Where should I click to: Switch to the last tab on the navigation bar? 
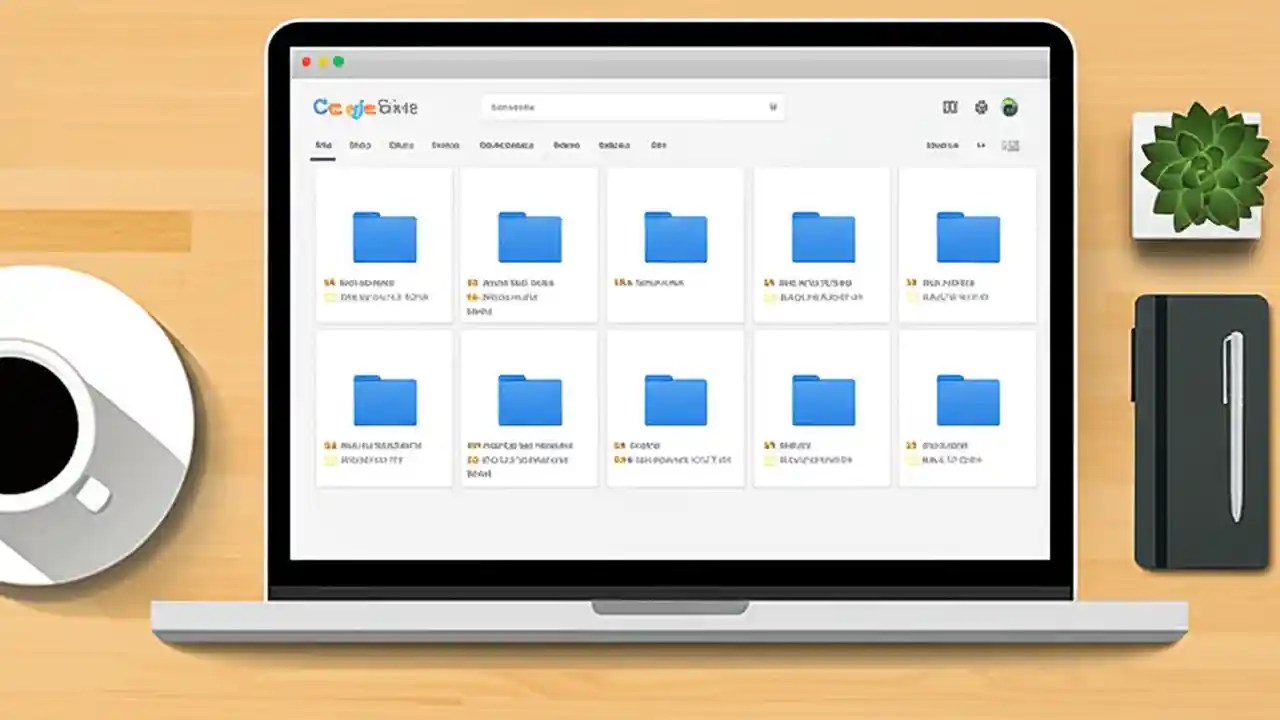click(x=658, y=145)
